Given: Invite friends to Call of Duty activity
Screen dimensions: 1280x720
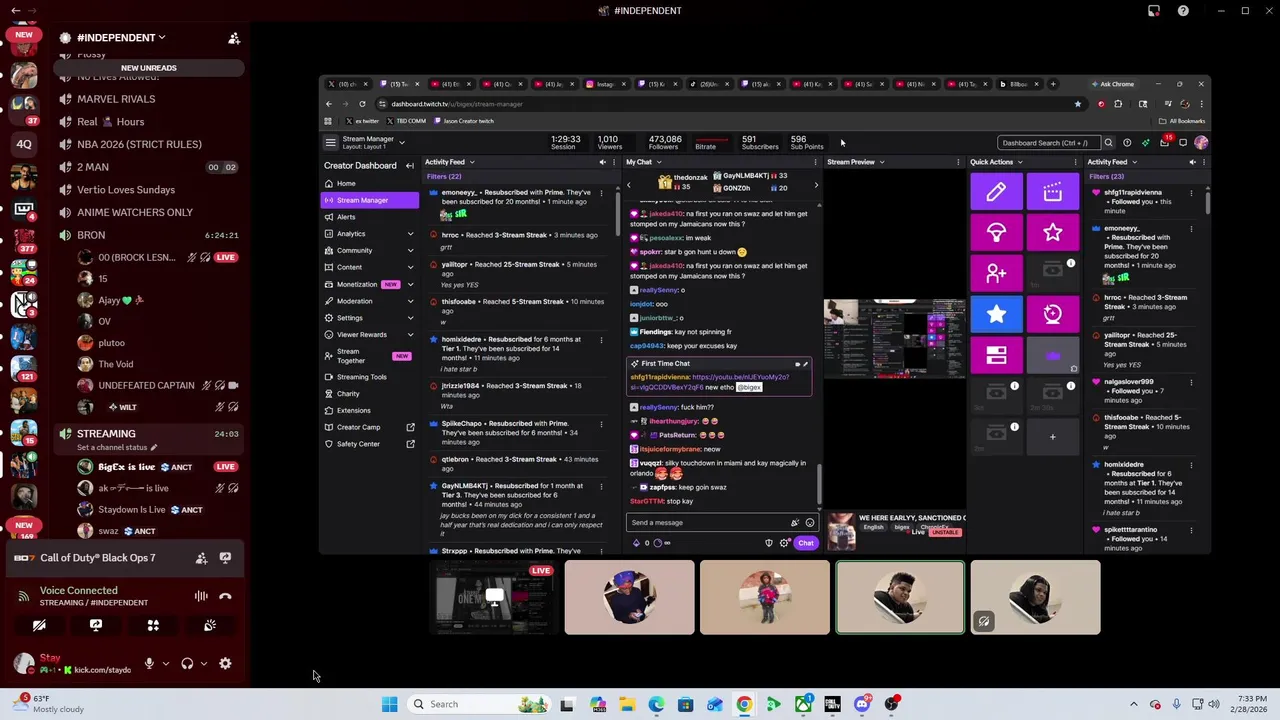Looking at the screenshot, I should click(201, 558).
